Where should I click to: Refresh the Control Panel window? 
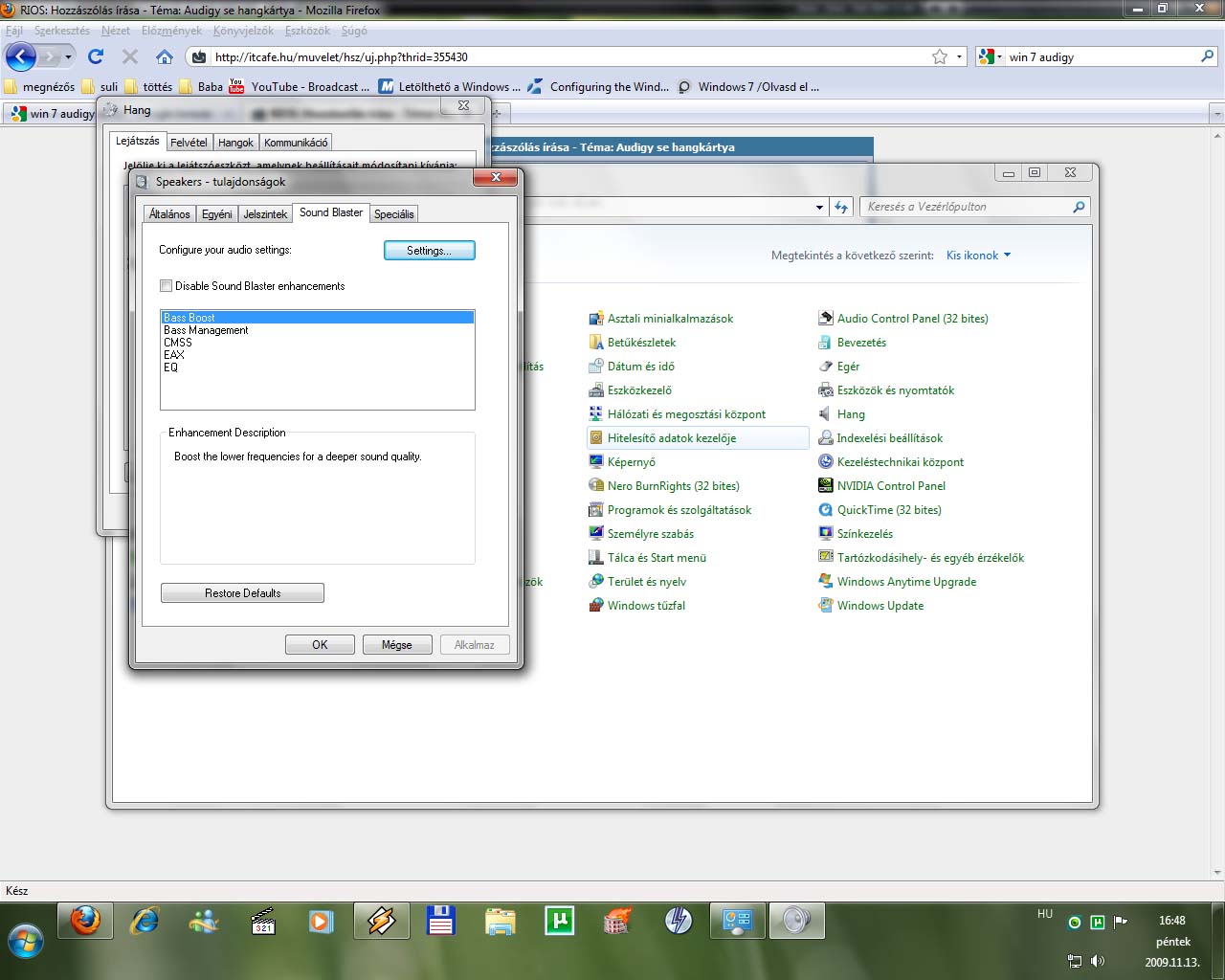pyautogui.click(x=841, y=207)
